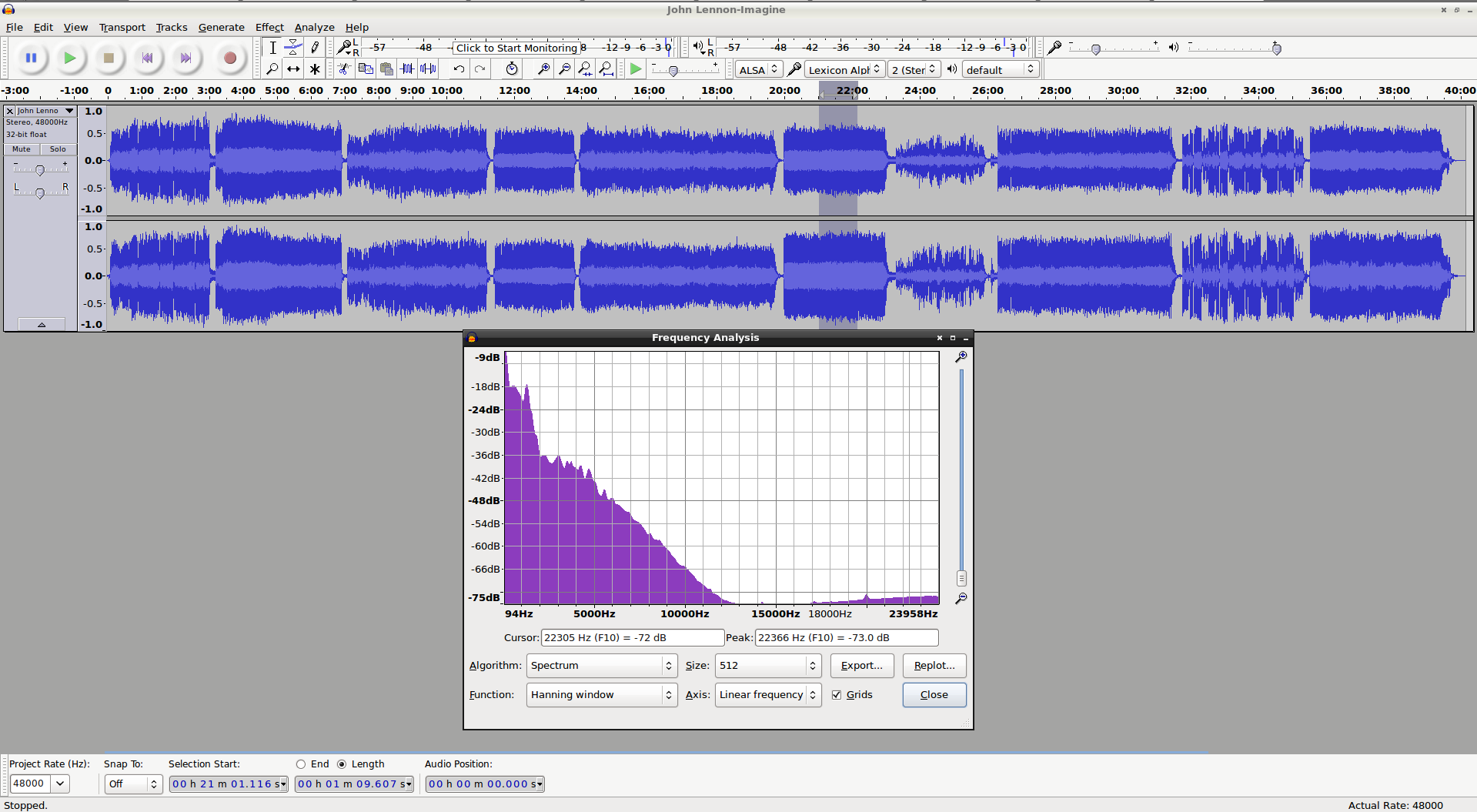1477x812 pixels.
Task: Close the Frequency Analysis dialog via Close button
Action: click(934, 695)
